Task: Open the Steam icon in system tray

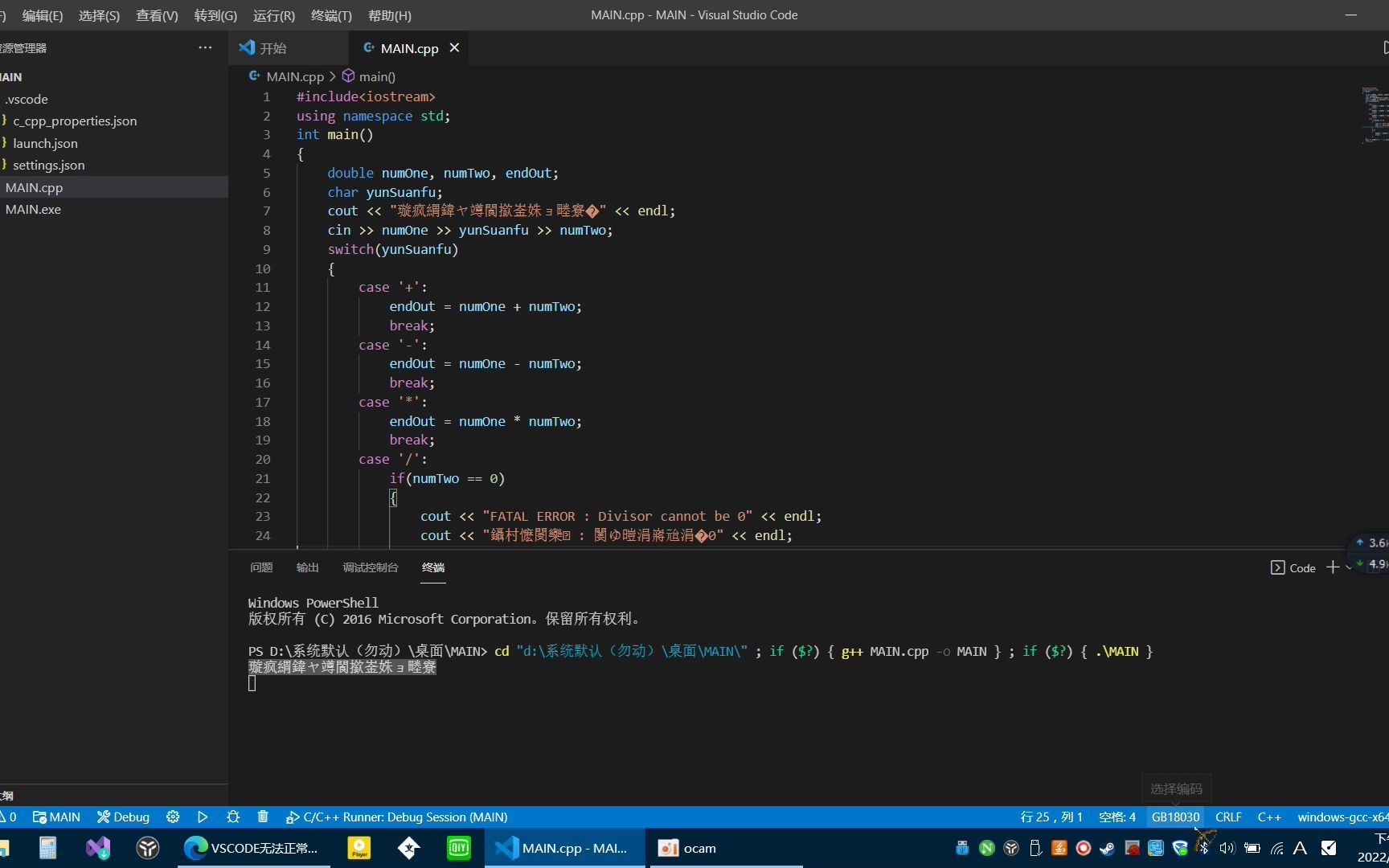Action: pyautogui.click(x=1107, y=849)
